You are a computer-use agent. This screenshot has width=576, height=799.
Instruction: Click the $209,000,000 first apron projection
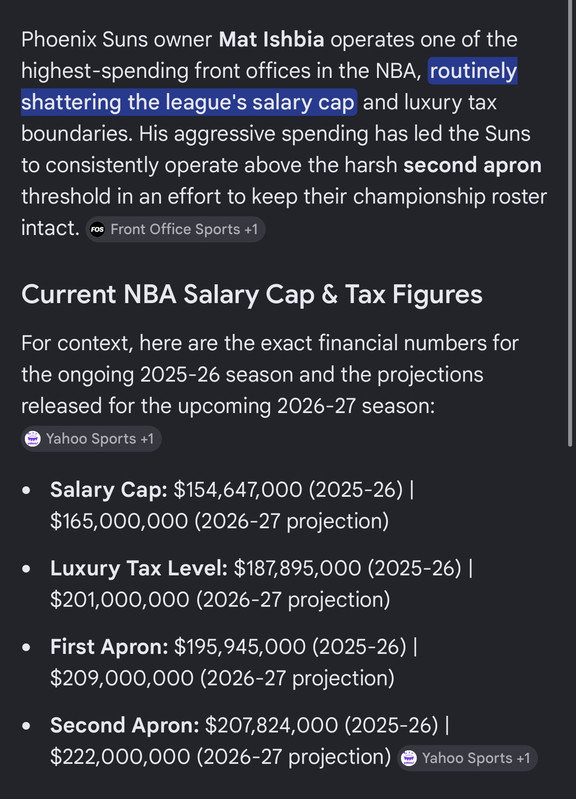click(x=122, y=678)
